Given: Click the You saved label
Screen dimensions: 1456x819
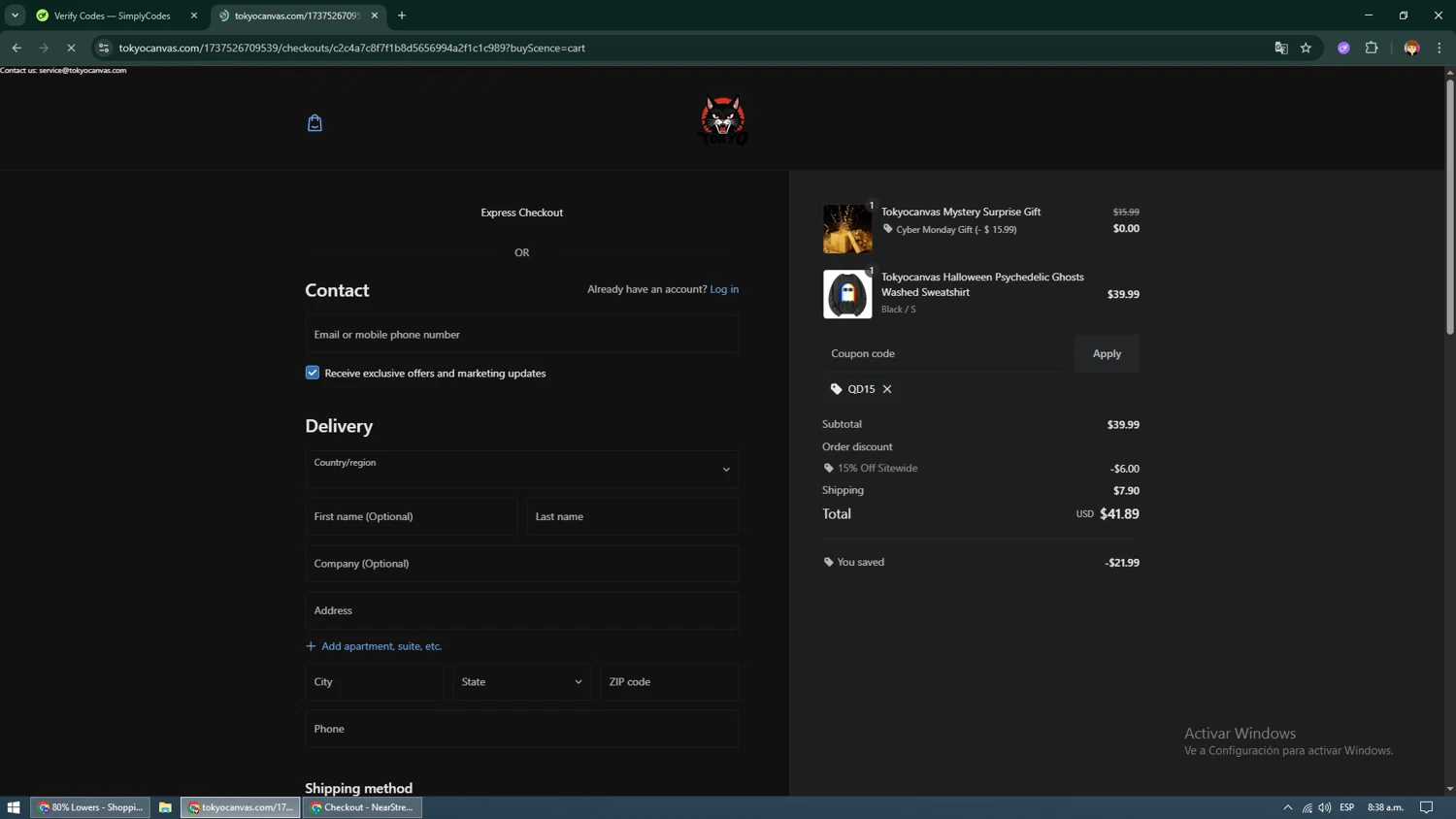Looking at the screenshot, I should pyautogui.click(x=861, y=563).
